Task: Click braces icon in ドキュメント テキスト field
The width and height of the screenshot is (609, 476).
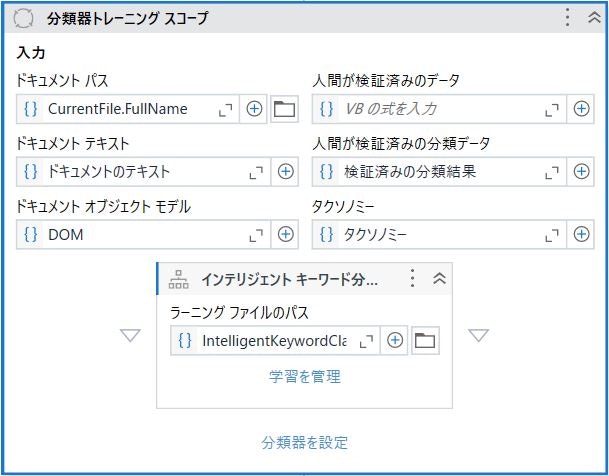Action: click(x=31, y=172)
